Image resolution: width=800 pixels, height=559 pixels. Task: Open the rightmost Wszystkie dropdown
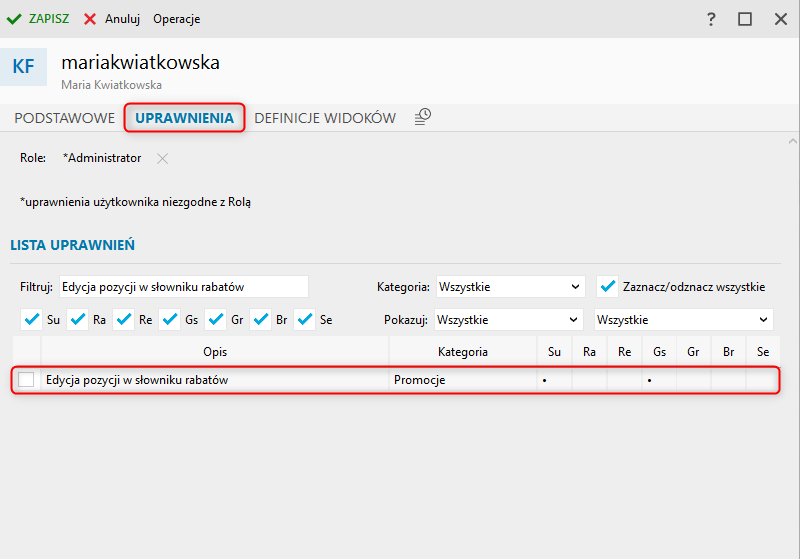[684, 320]
